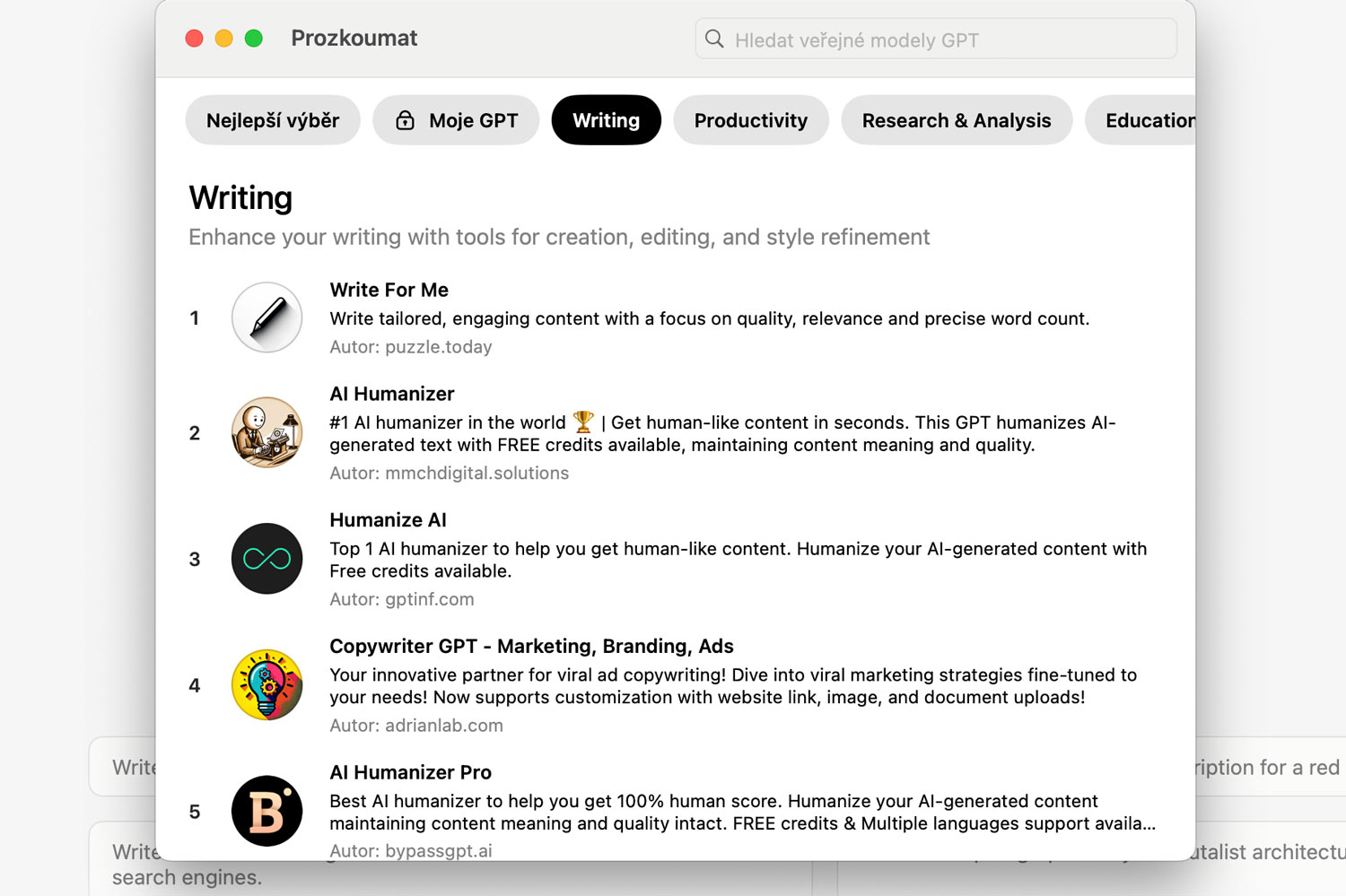Image resolution: width=1346 pixels, height=896 pixels.
Task: Select the Productivity category tab
Action: click(x=750, y=120)
